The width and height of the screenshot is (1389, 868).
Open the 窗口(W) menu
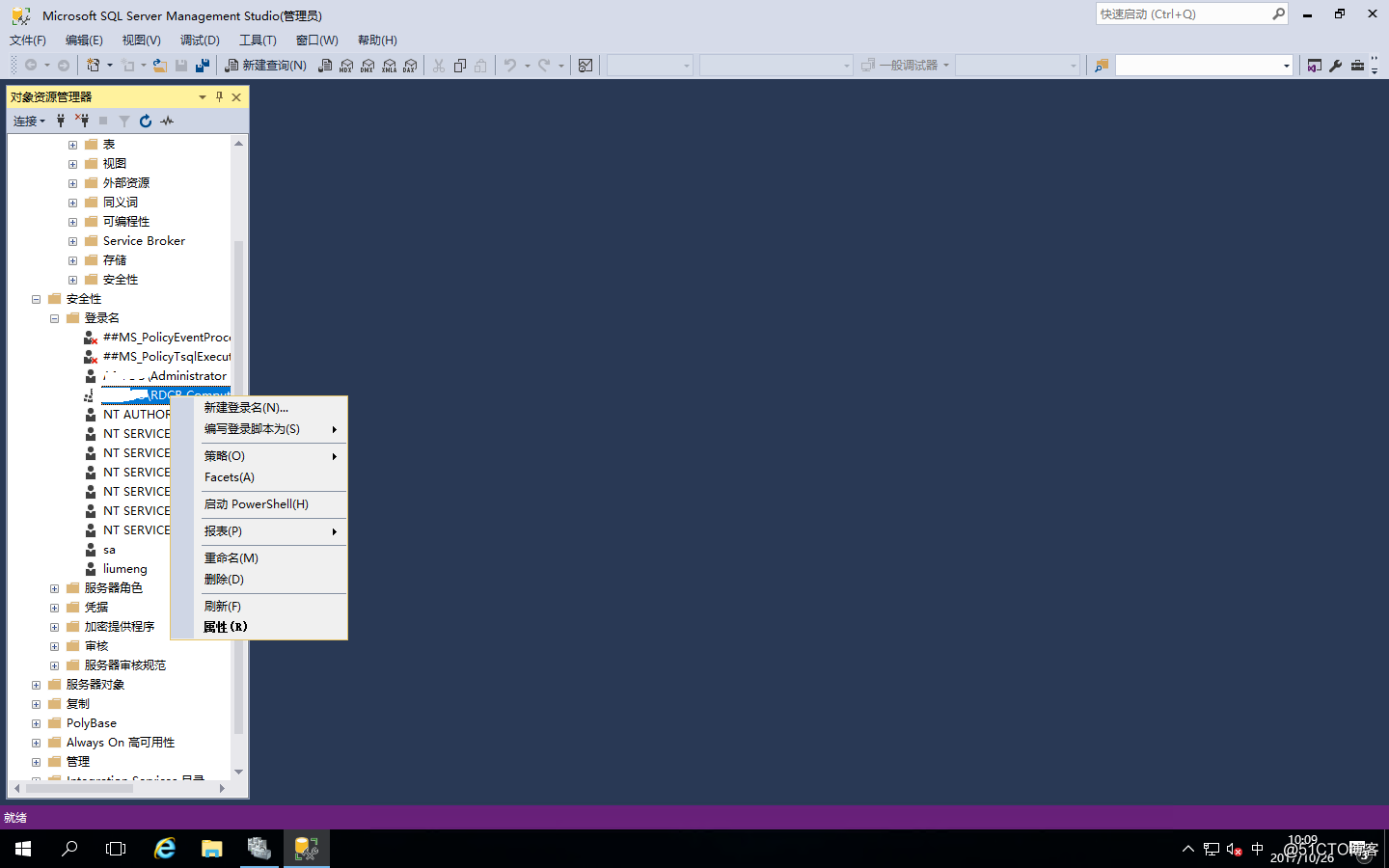pos(317,41)
